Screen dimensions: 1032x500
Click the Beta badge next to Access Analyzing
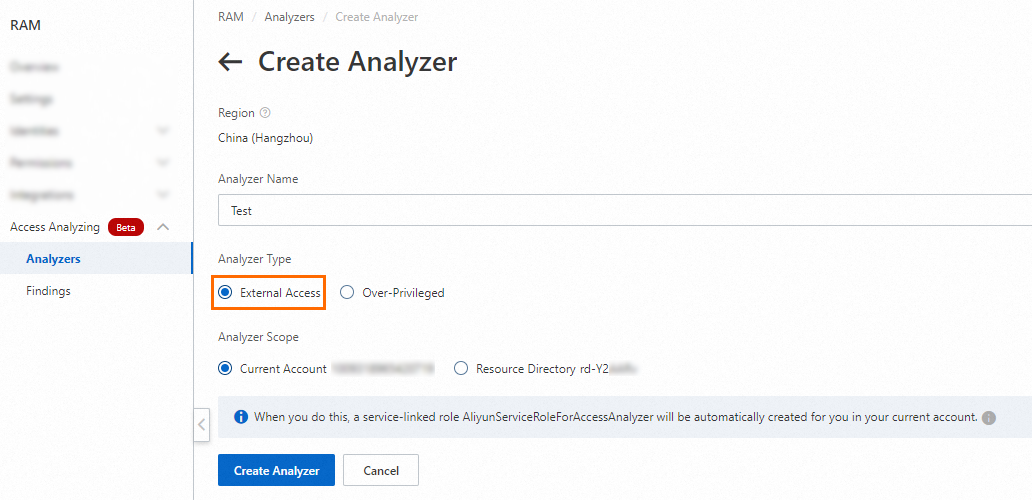(126, 227)
